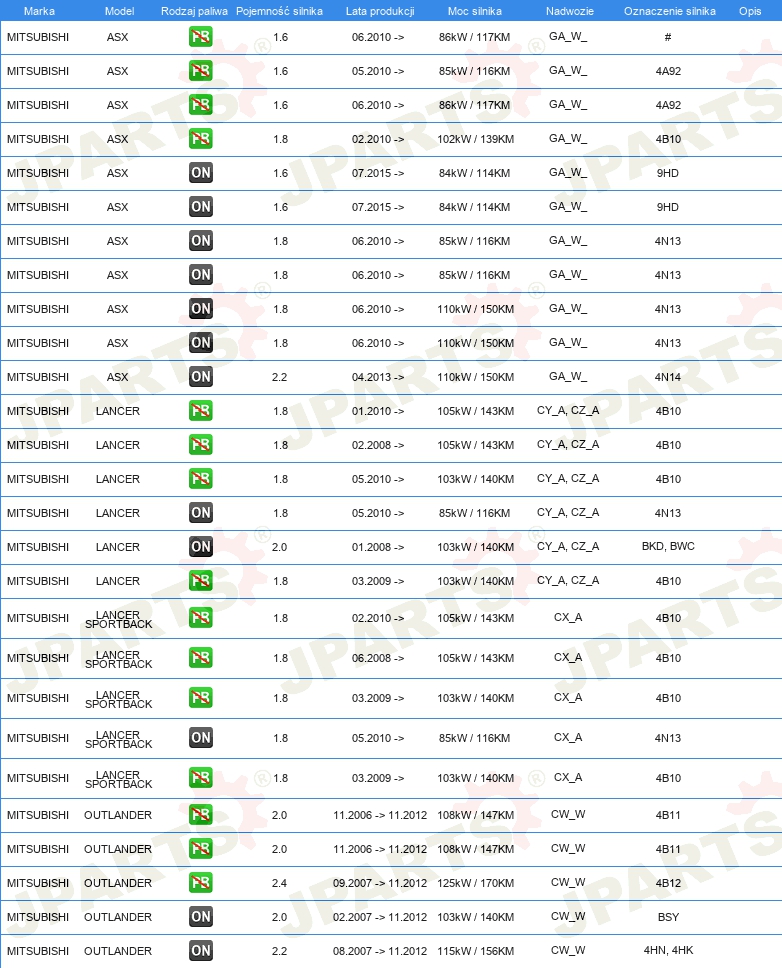This screenshot has width=782, height=968.
Task: Click the ON diesel icon in the ASX 4N14 row
Action: [201, 377]
